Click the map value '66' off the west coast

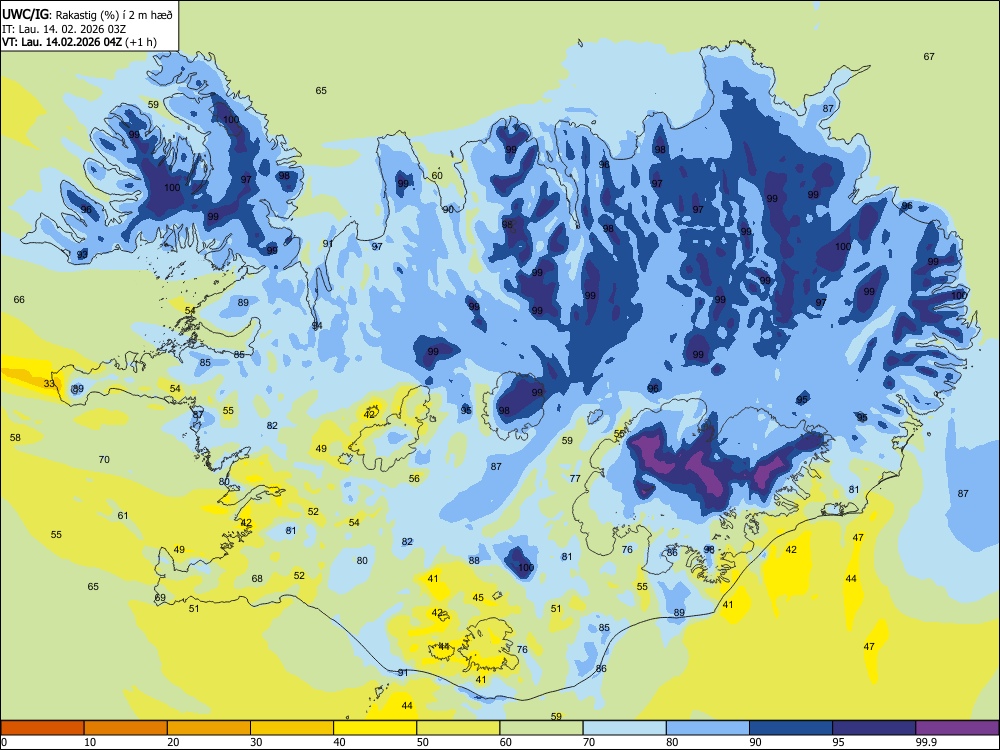pos(19,299)
